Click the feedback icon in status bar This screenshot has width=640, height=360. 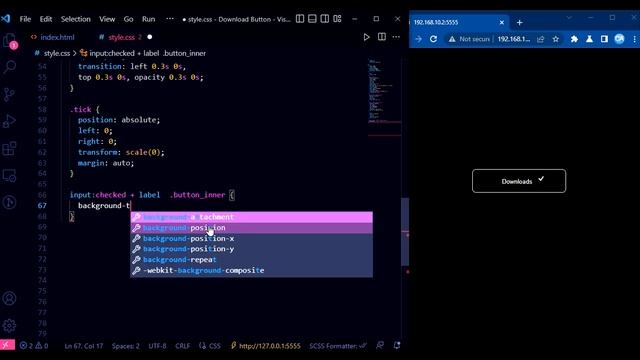click(x=380, y=345)
